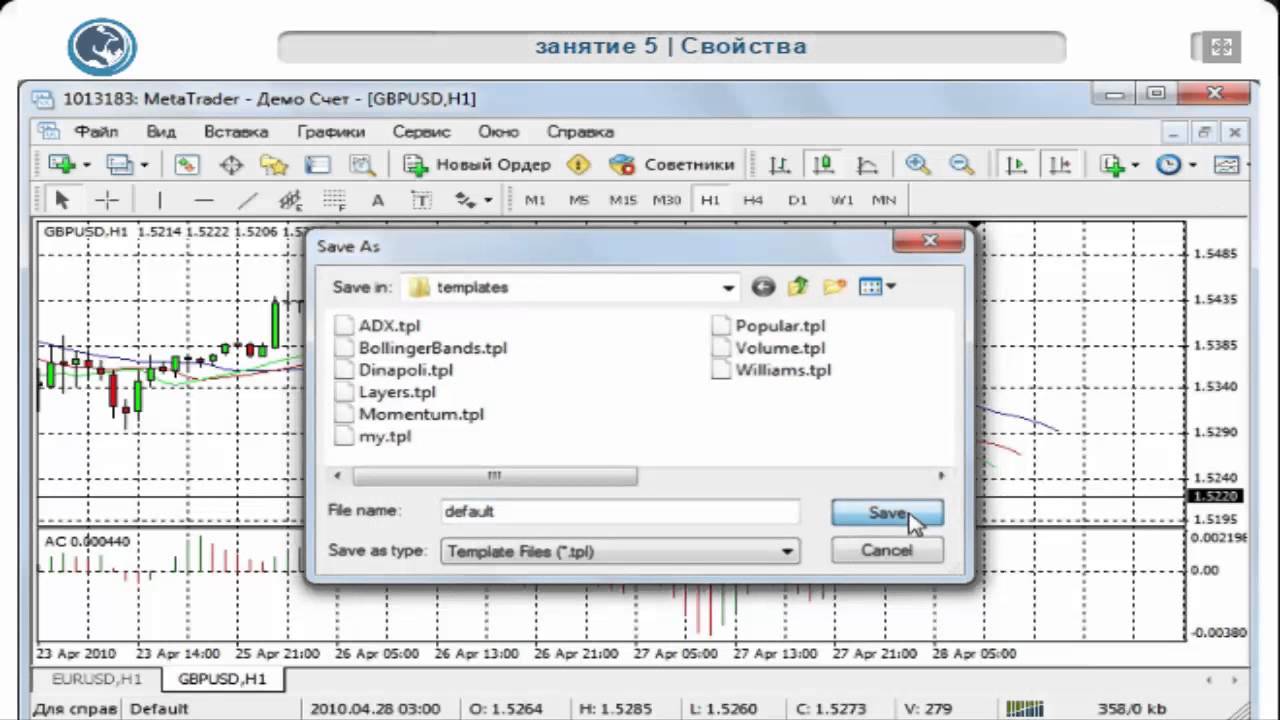This screenshot has width=1280, height=720.
Task: Click the Profiles toolbar icon
Action: pyautogui.click(x=120, y=165)
